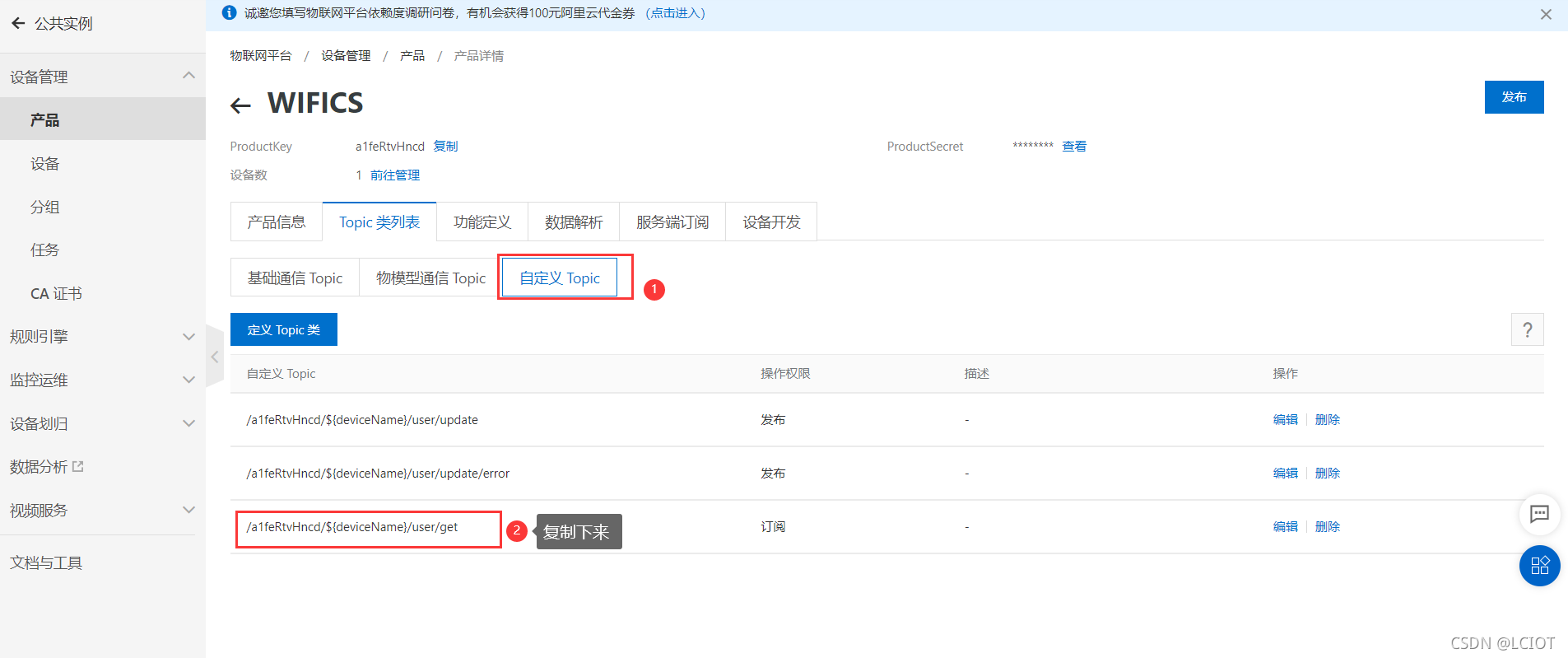The image size is (1568, 658).
Task: Open external link icon beside 数据分析
Action: 78,466
